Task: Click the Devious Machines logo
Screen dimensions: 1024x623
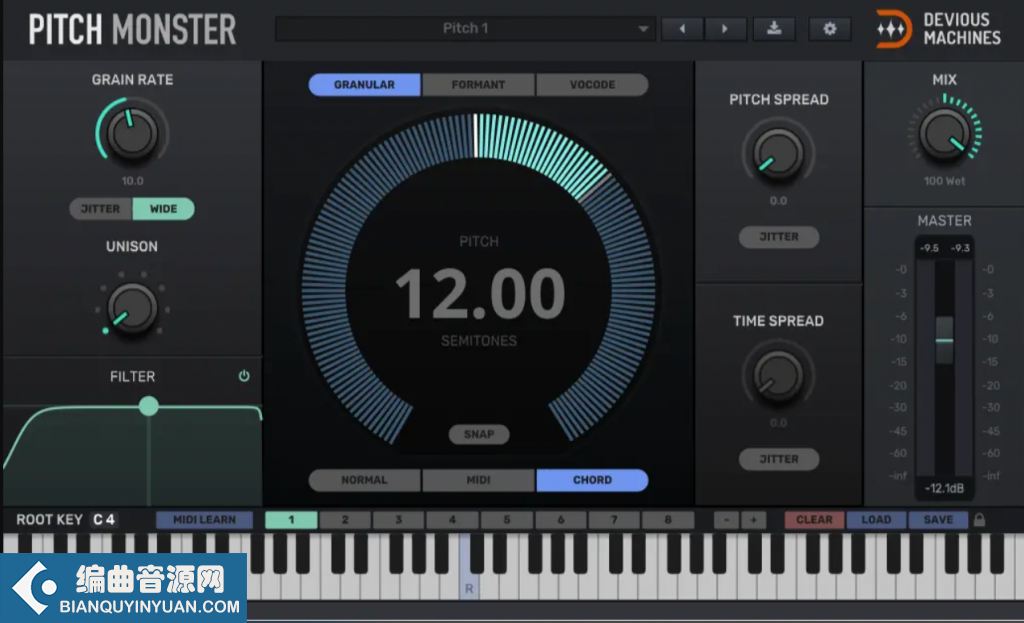Action: tap(938, 29)
